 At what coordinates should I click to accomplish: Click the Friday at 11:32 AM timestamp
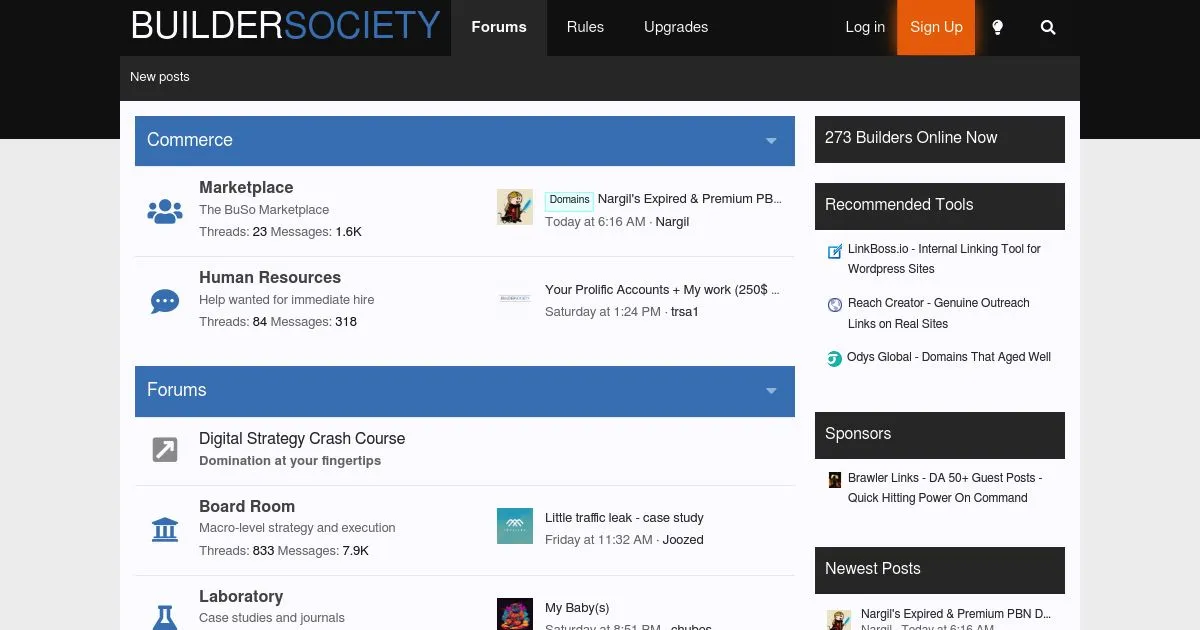tap(599, 540)
